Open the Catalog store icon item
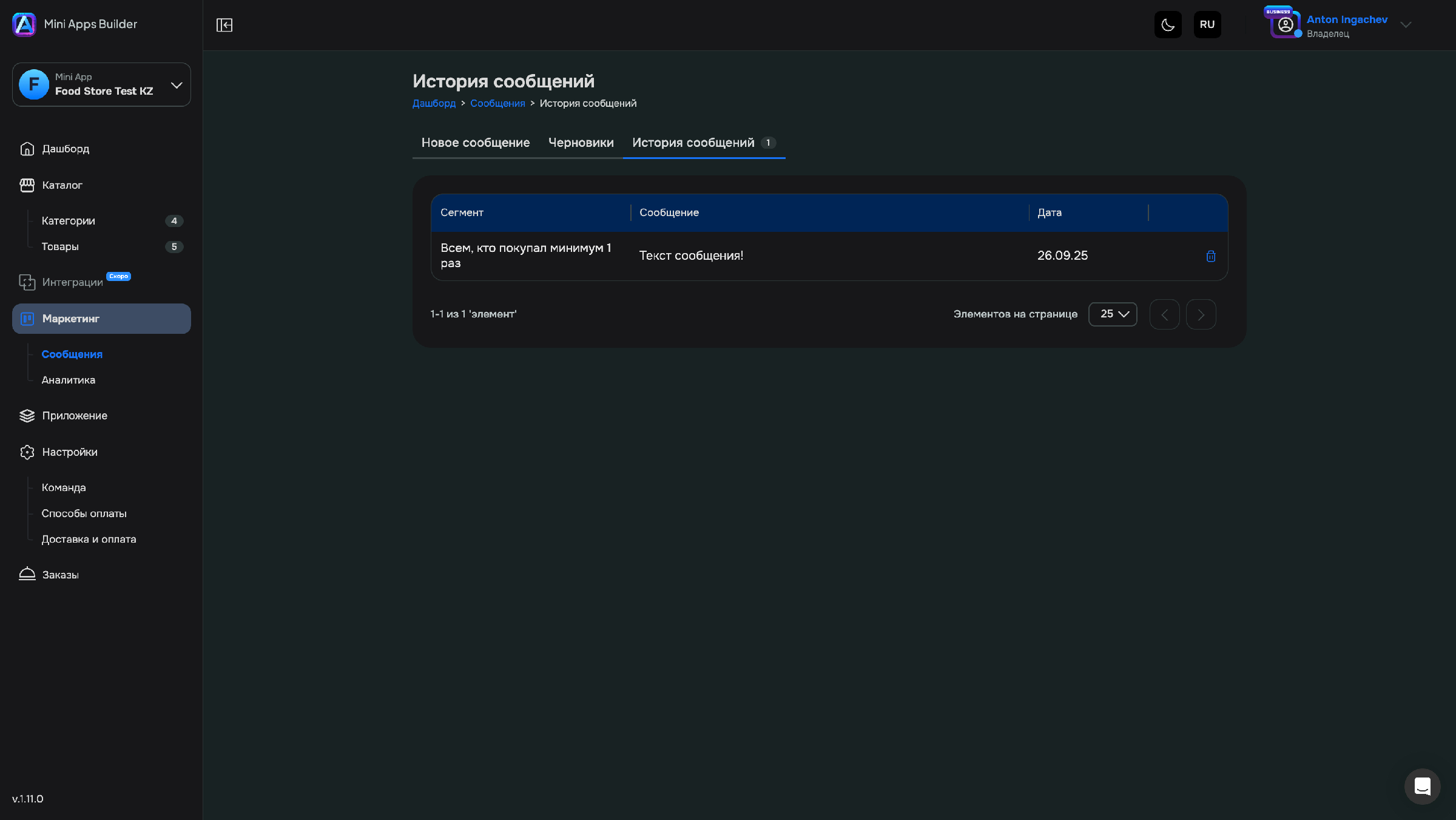Viewport: 1456px width, 820px height. click(27, 185)
